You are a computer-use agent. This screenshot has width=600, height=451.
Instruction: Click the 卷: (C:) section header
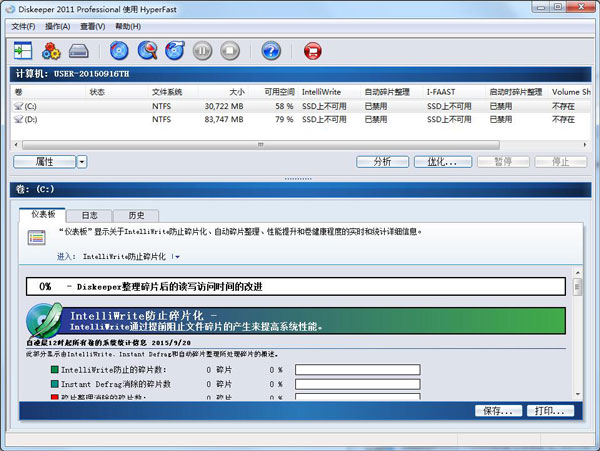[x=300, y=189]
